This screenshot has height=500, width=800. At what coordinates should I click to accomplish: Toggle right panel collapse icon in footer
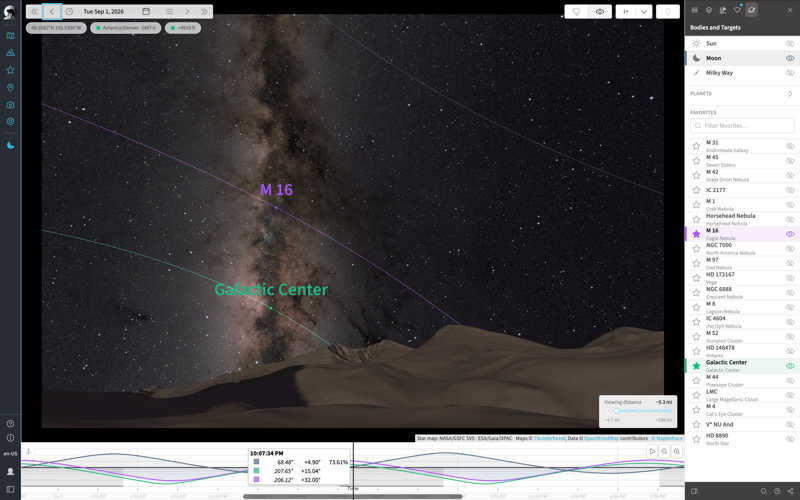coord(694,491)
